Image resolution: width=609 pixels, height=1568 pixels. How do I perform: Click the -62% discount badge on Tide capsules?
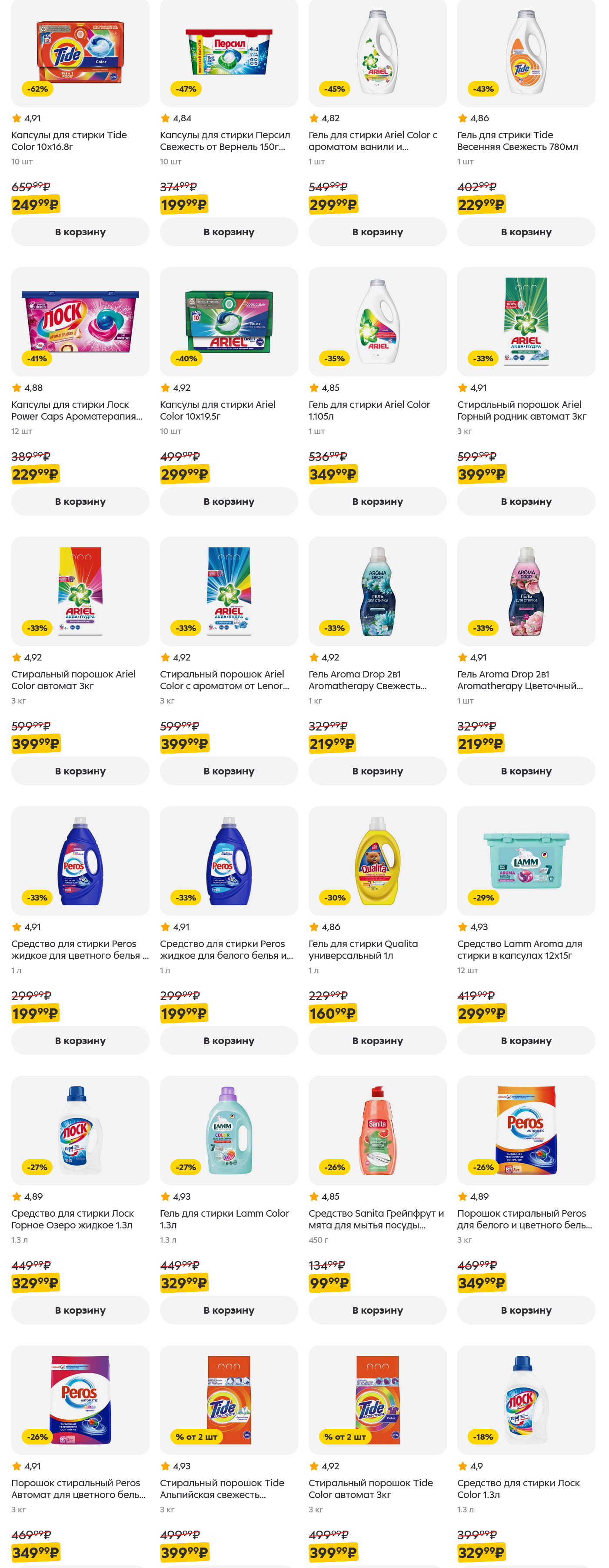tap(38, 89)
